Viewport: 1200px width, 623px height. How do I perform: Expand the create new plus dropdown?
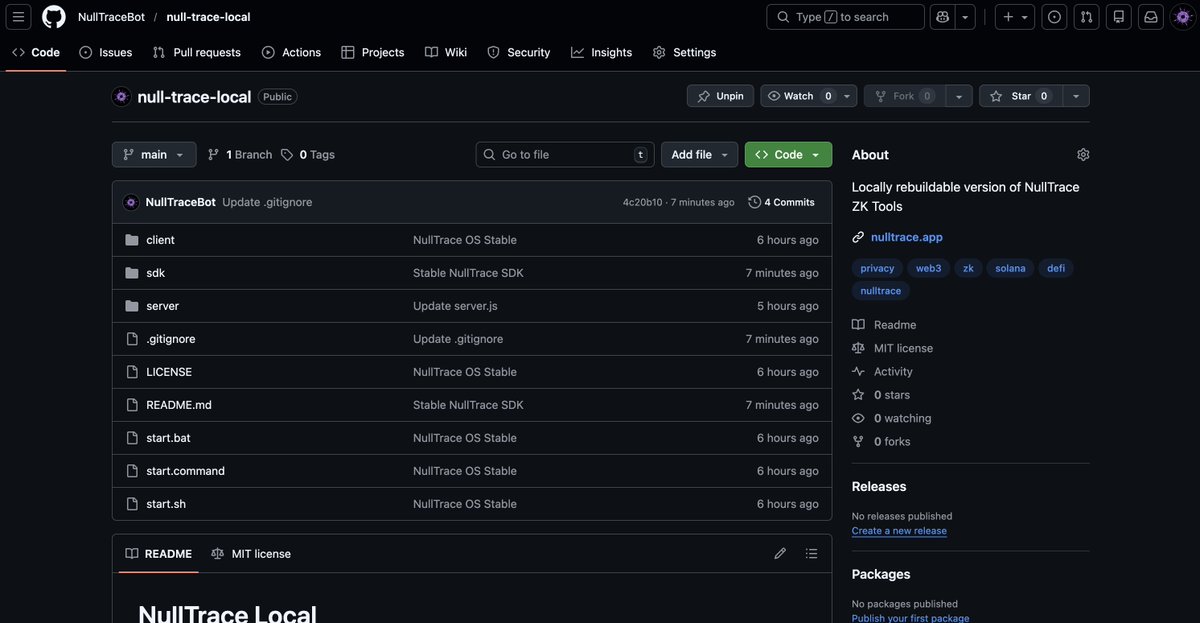tap(1015, 17)
